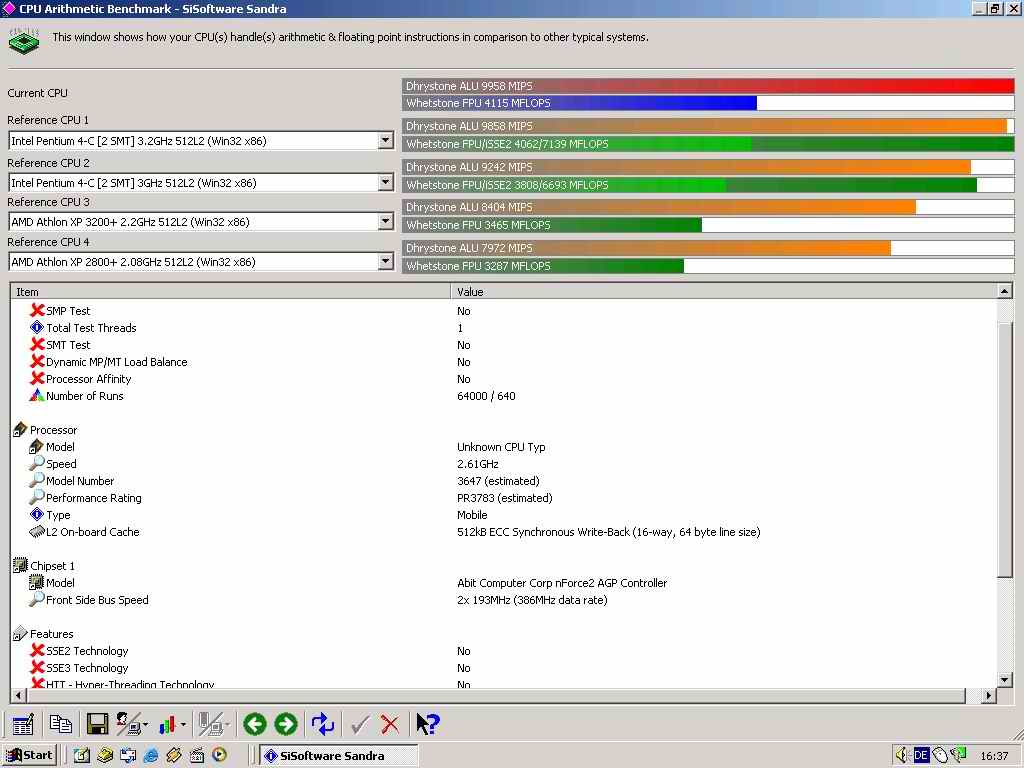Screen dimensions: 1024x768
Task: Click the red X beside SMP Test
Action: [x=37, y=310]
